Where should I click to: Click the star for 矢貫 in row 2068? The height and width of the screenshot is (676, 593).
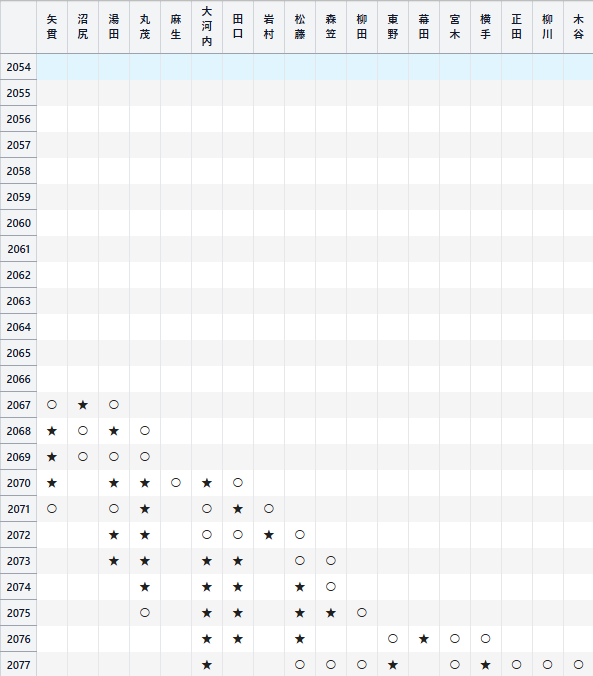[x=52, y=431]
